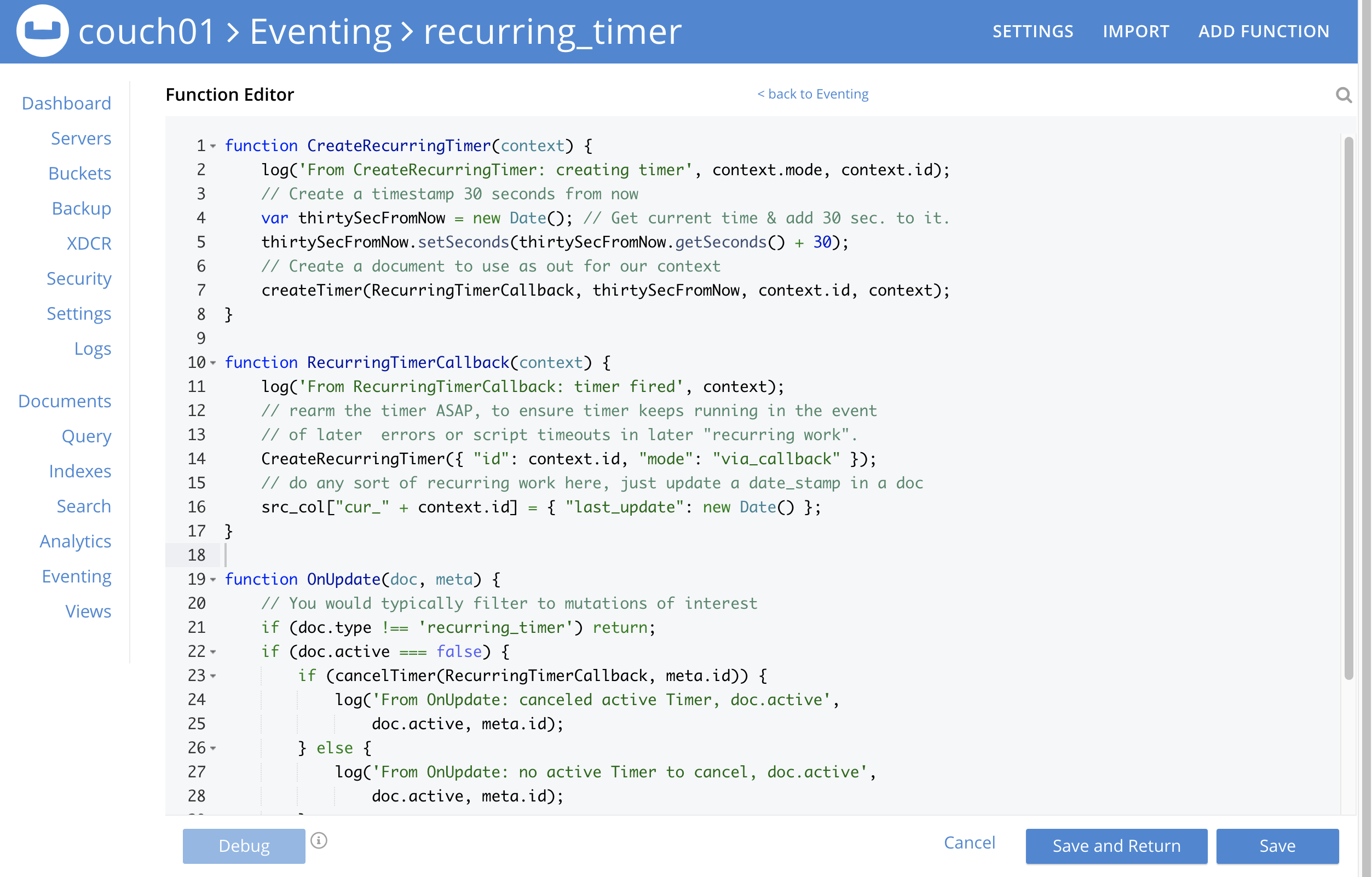1372x877 pixels.
Task: Click the Save button
Action: tap(1277, 846)
